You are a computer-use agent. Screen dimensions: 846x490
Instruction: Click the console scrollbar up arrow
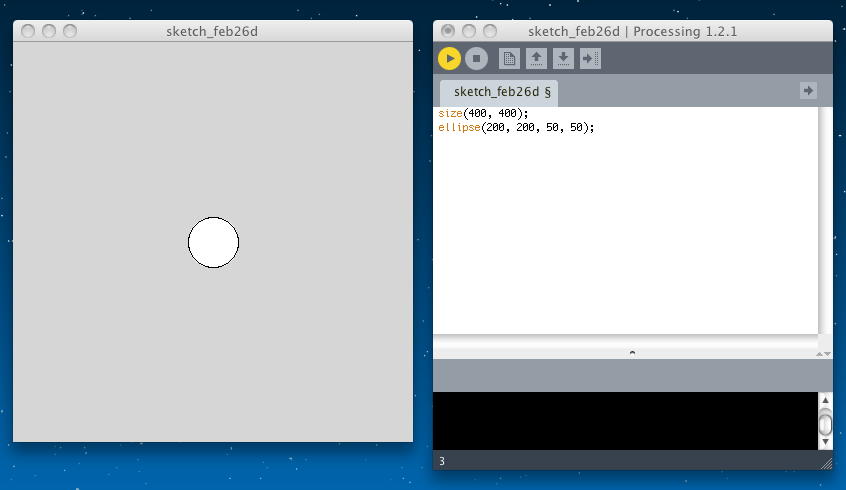(x=825, y=400)
